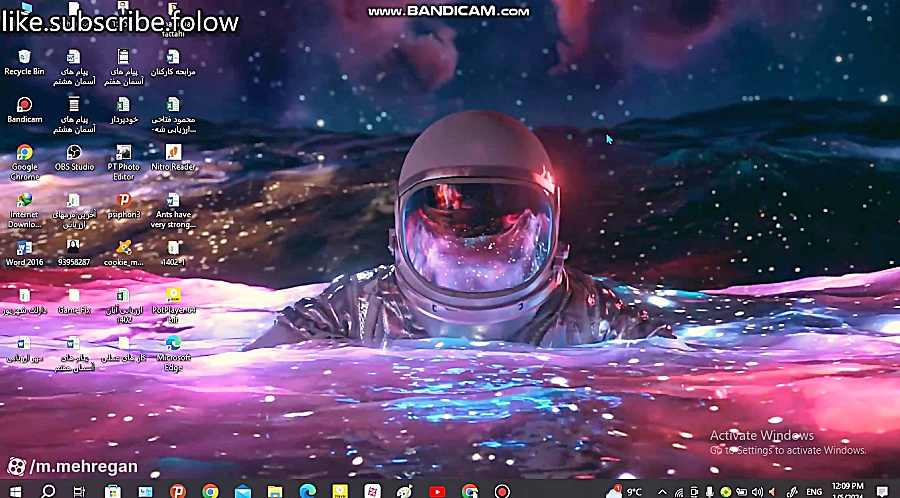Open PotPlayer from the taskbar
Viewport: 900px width, 498px height.
pyautogui.click(x=340, y=492)
